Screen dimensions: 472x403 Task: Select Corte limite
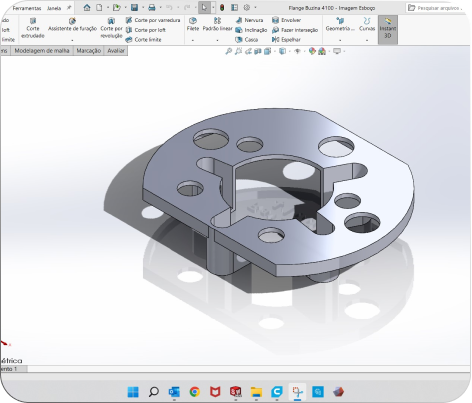pos(143,40)
